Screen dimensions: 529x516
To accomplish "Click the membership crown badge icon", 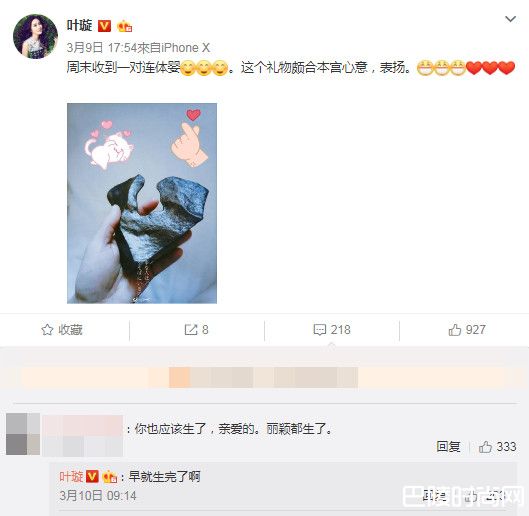I will click(124, 26).
